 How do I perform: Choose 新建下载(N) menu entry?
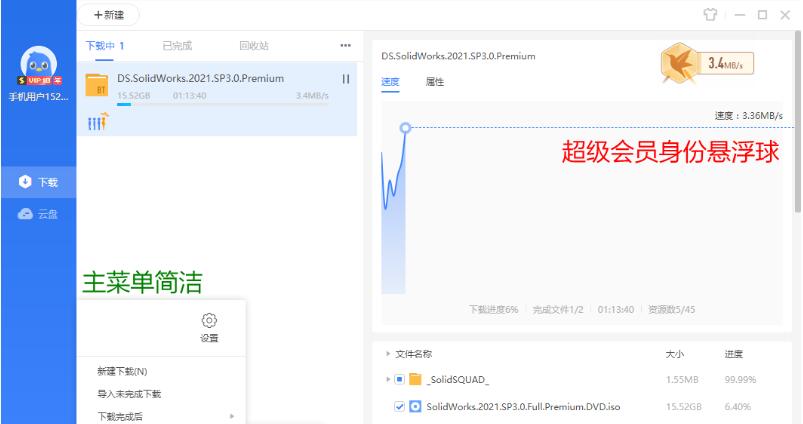(122, 371)
